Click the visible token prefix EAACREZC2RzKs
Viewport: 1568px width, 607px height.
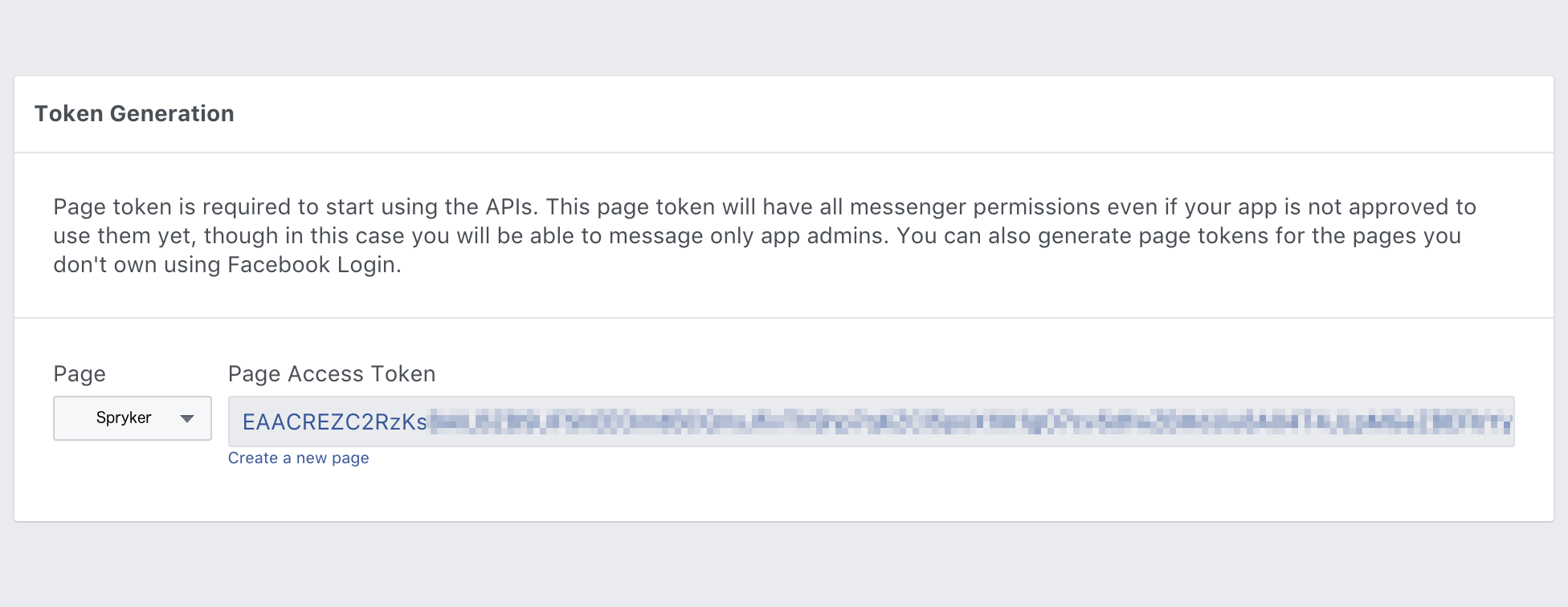point(334,422)
